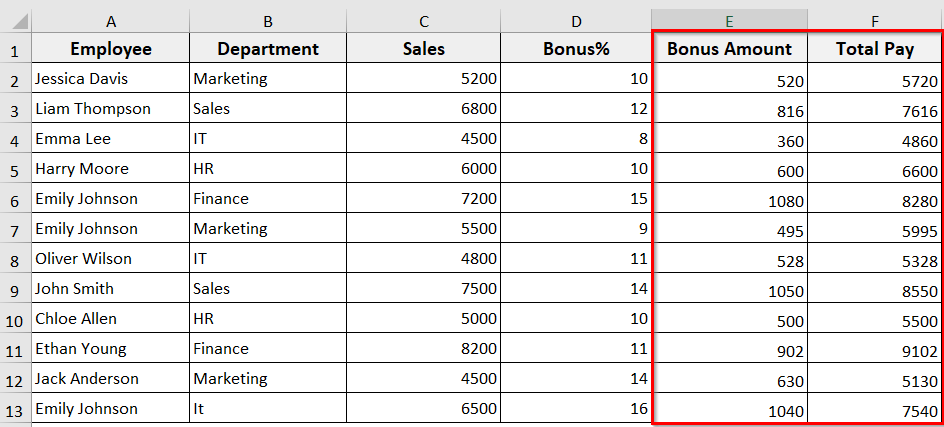
Task: Click the Sales value 8200 cell
Action: 424,349
